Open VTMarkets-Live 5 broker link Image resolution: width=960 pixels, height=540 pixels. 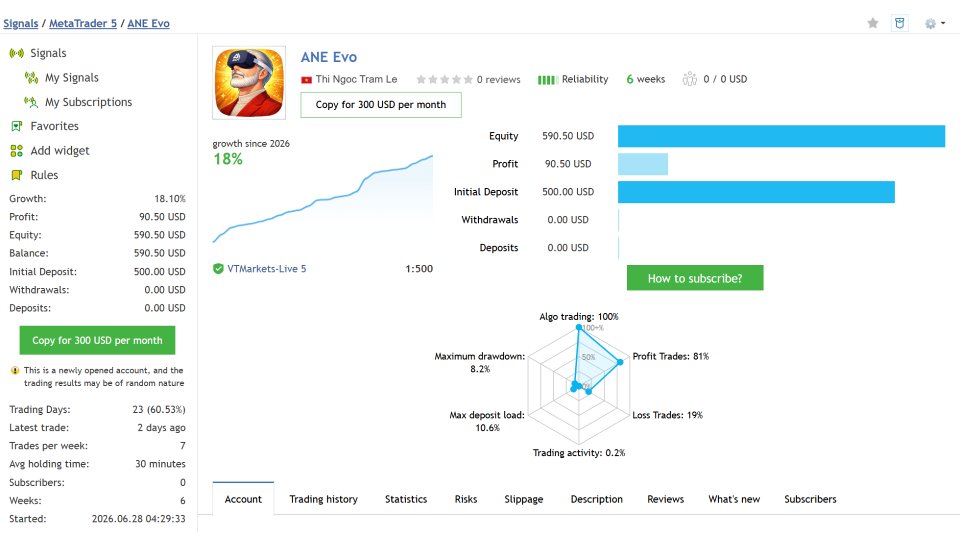[266, 269]
